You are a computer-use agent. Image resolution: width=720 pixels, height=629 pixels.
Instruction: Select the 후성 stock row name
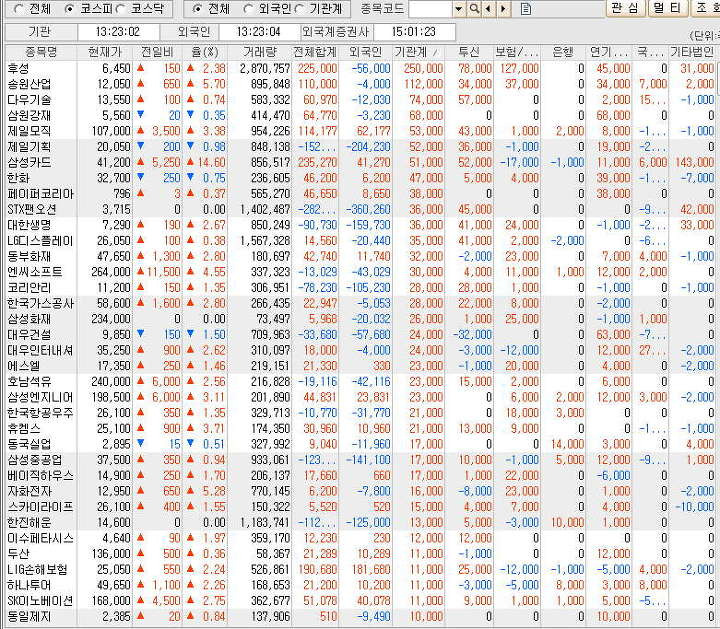click(x=18, y=69)
